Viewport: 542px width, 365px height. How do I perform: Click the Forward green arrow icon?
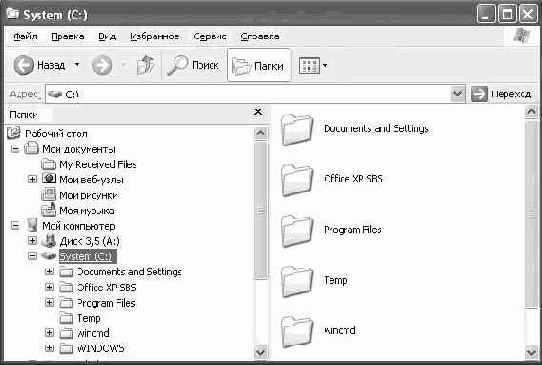(102, 65)
